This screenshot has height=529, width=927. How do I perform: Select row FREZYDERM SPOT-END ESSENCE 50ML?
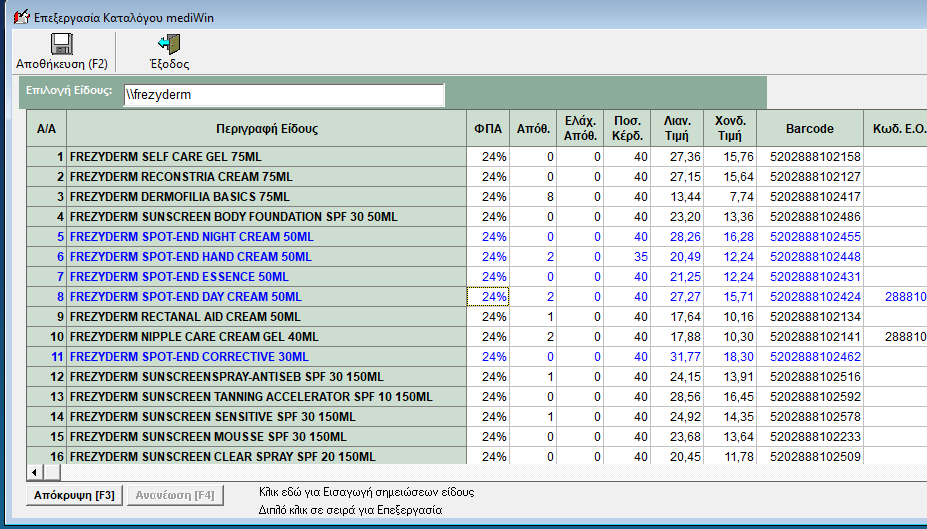(267, 277)
